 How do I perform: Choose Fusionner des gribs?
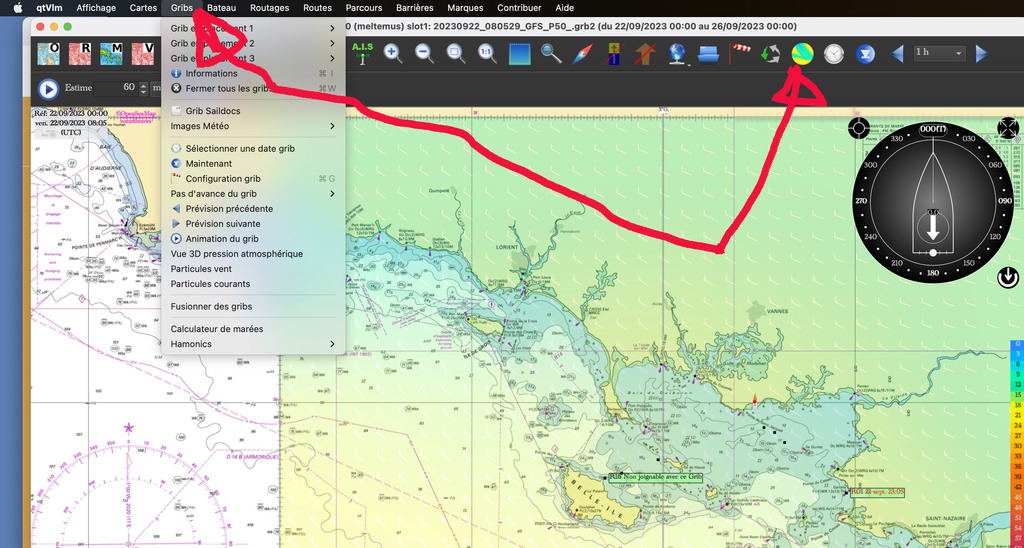point(253,306)
